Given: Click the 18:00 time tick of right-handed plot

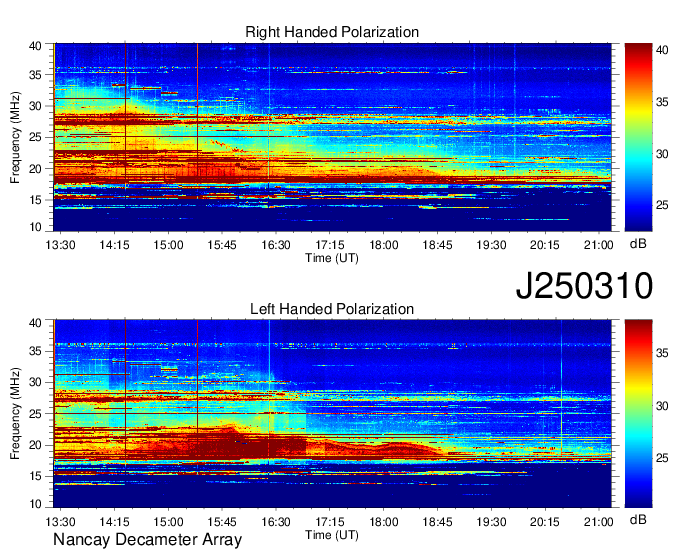Looking at the screenshot, I should pyautogui.click(x=383, y=245).
